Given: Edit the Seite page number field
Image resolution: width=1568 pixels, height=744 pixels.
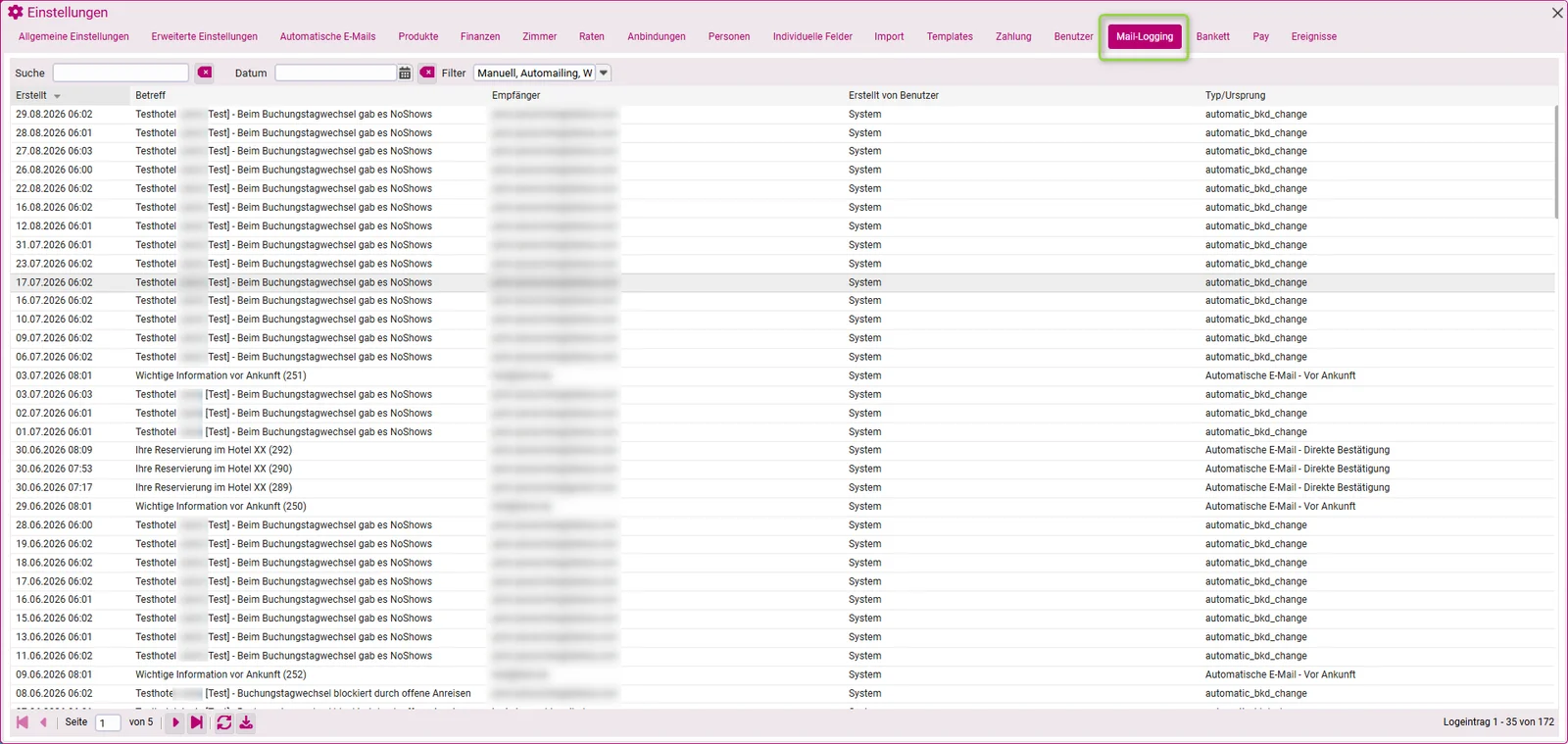Looking at the screenshot, I should point(108,722).
